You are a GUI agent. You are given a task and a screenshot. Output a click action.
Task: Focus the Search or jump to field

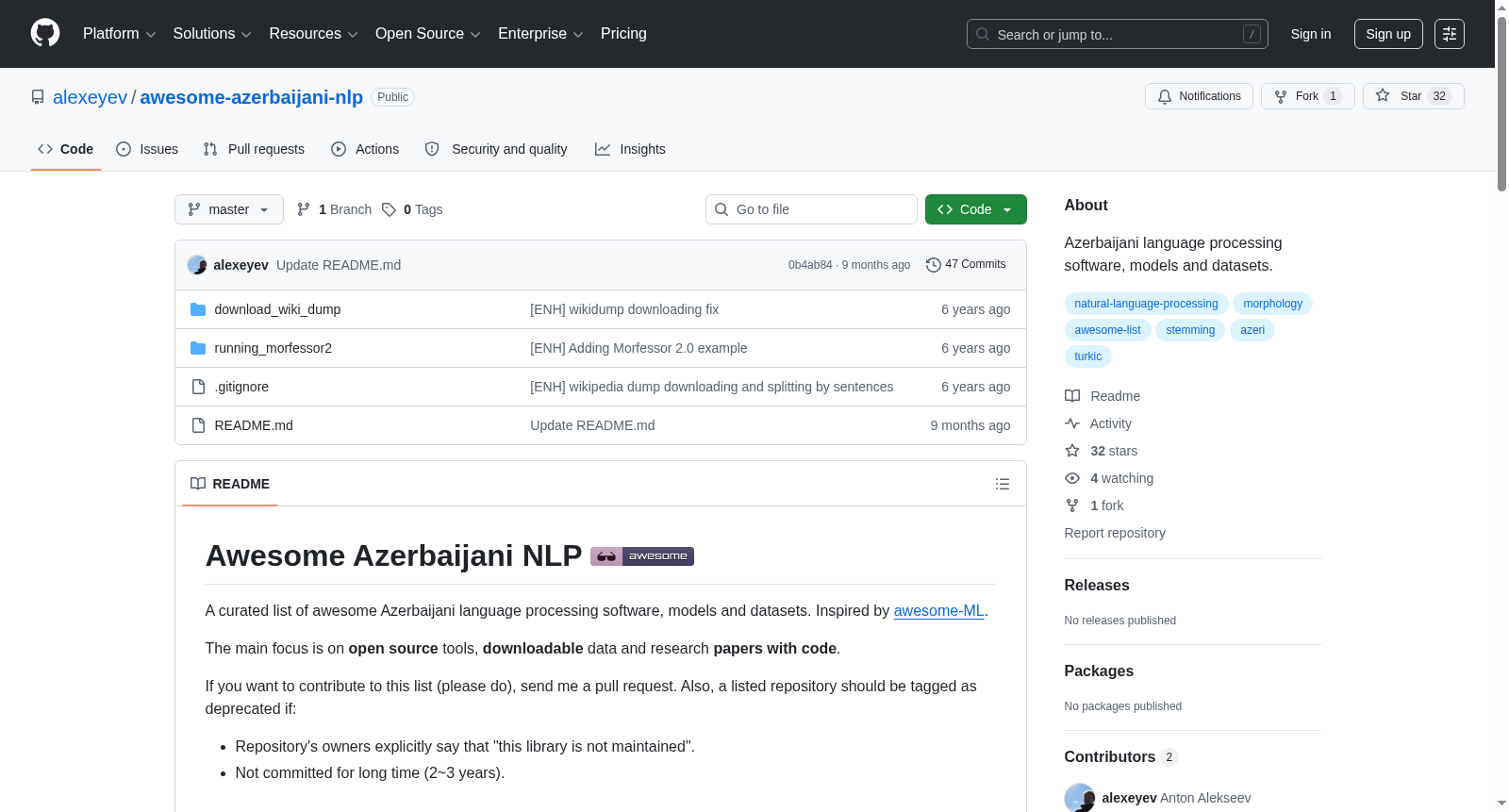[1118, 34]
